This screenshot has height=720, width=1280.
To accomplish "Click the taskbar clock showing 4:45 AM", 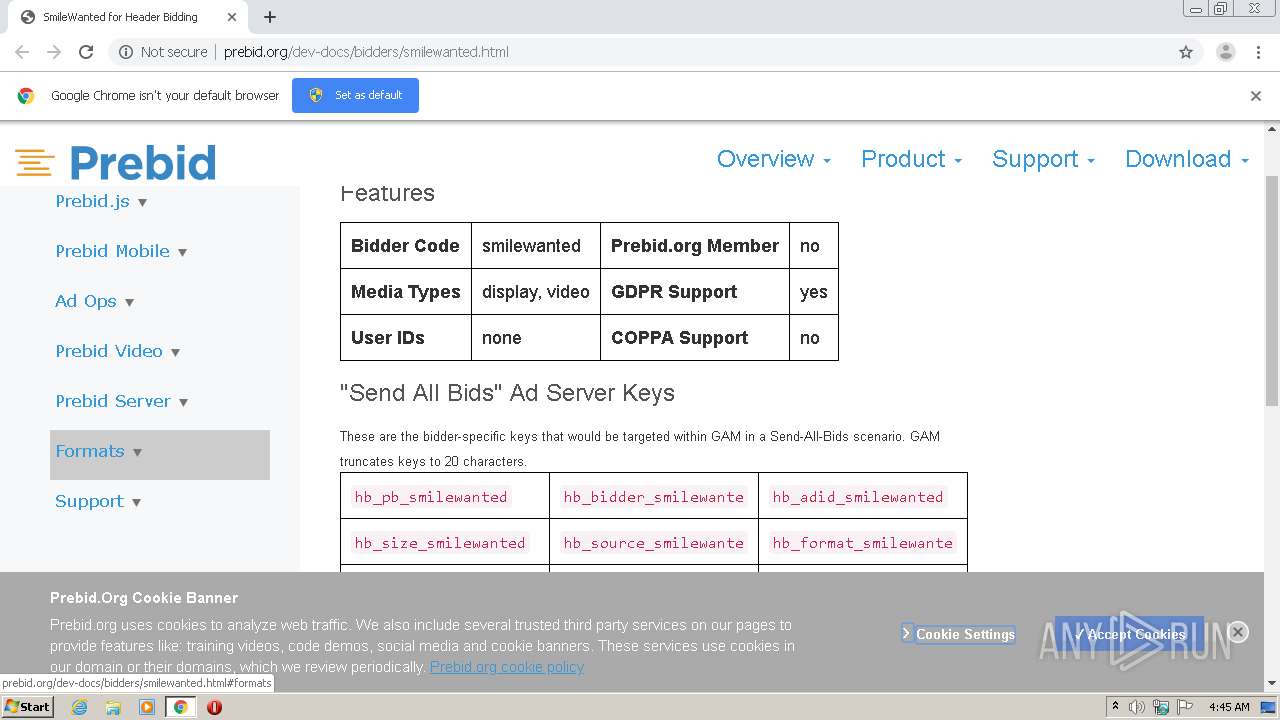I will (1229, 707).
